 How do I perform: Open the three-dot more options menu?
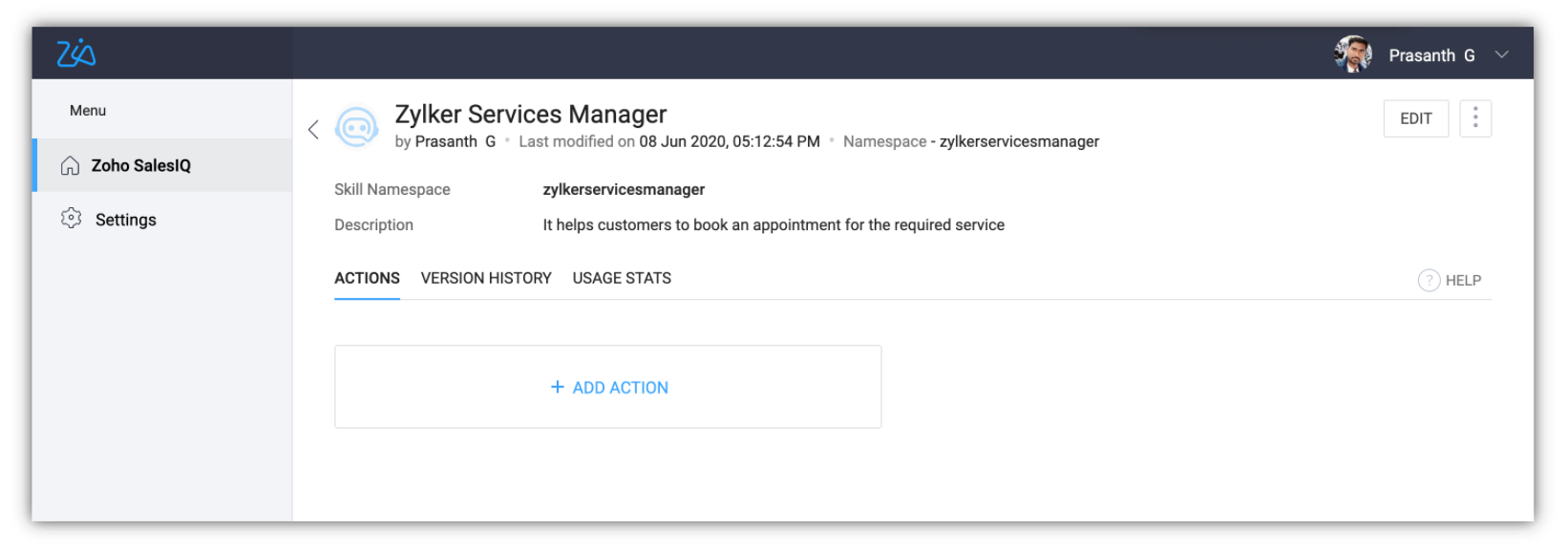tap(1474, 118)
